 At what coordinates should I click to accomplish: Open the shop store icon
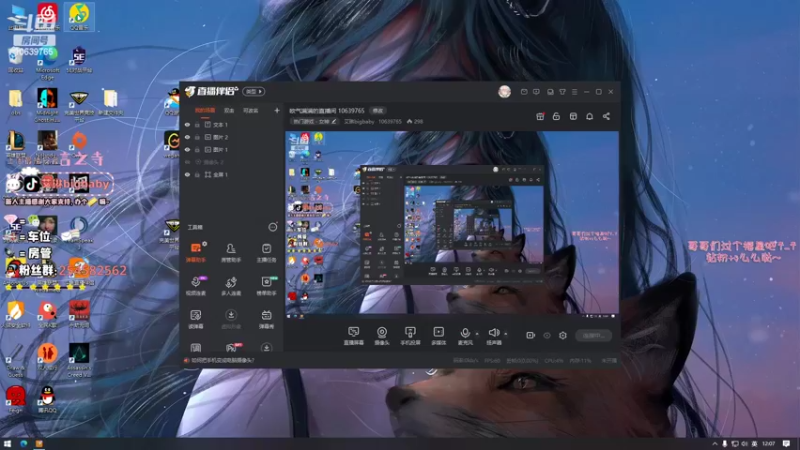[573, 116]
